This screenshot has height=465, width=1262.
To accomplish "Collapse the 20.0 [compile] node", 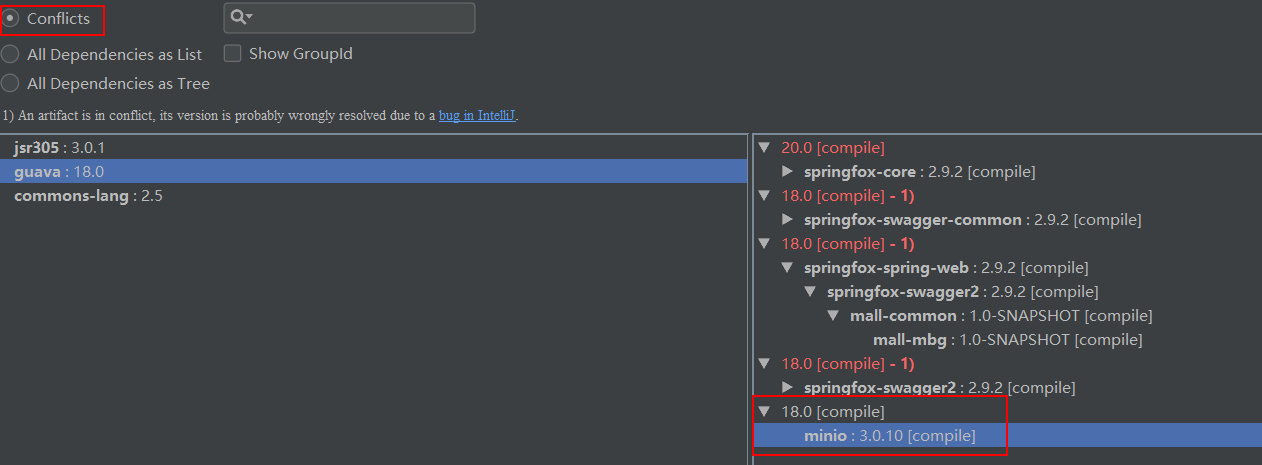I will click(x=765, y=147).
